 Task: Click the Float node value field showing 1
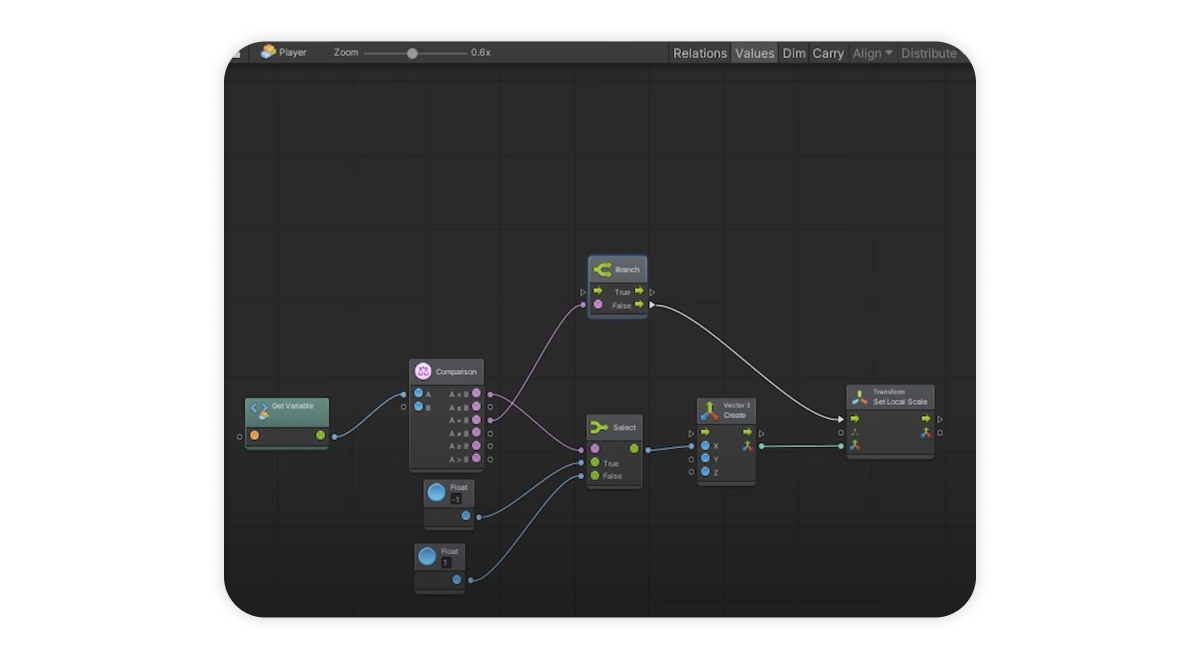tap(446, 563)
